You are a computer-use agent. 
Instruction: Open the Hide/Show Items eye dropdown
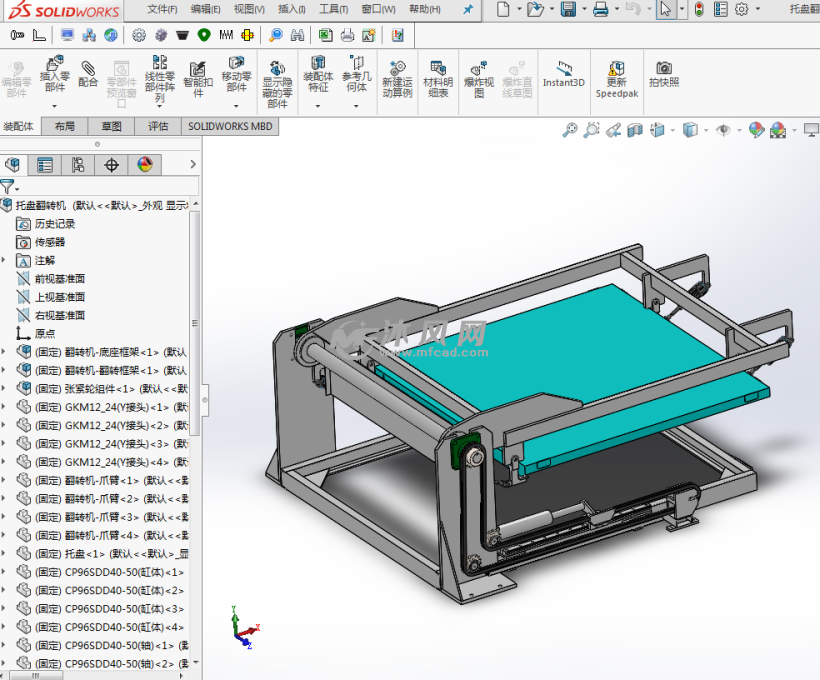click(x=725, y=130)
